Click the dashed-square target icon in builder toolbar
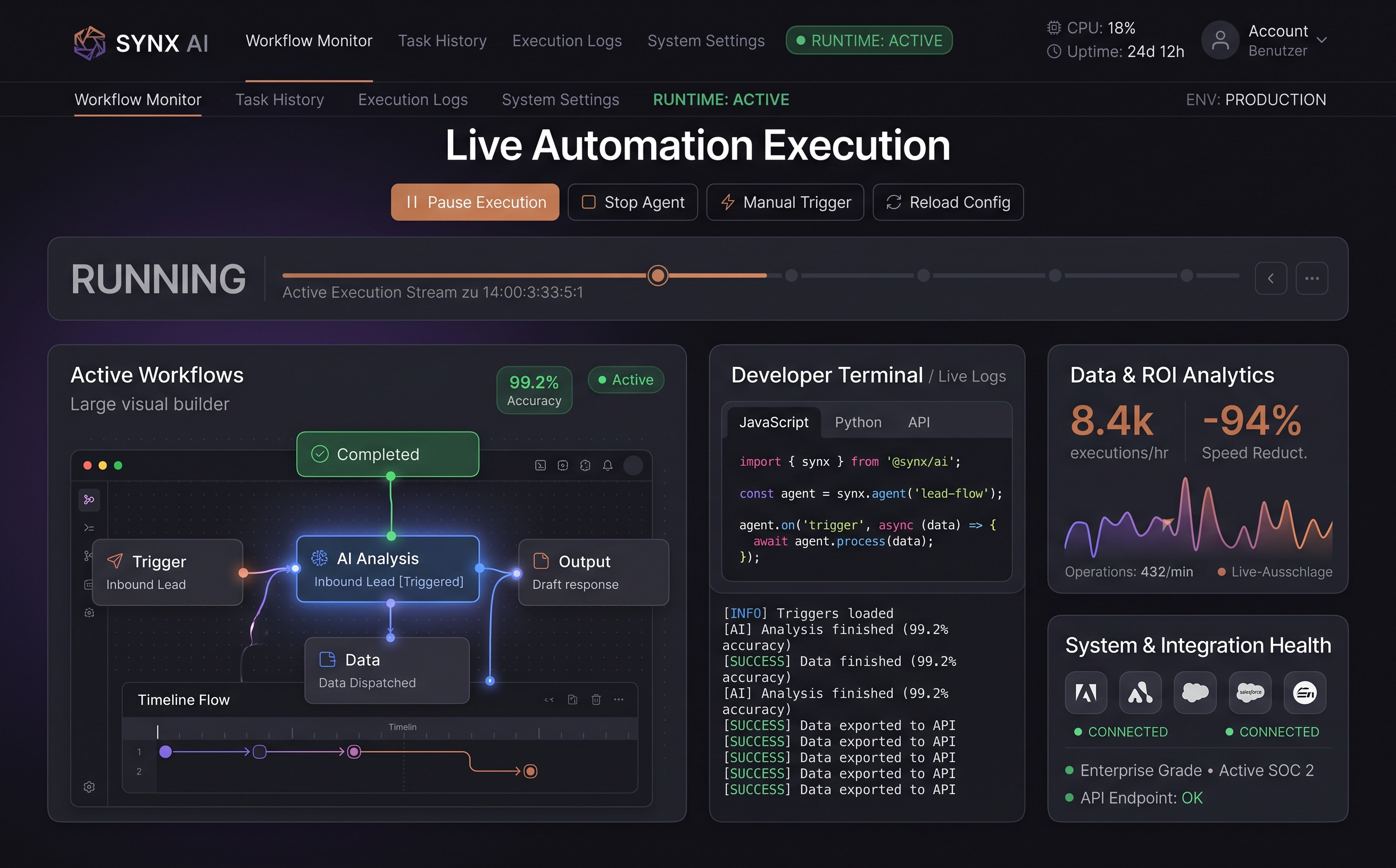The image size is (1396, 868). (x=563, y=465)
